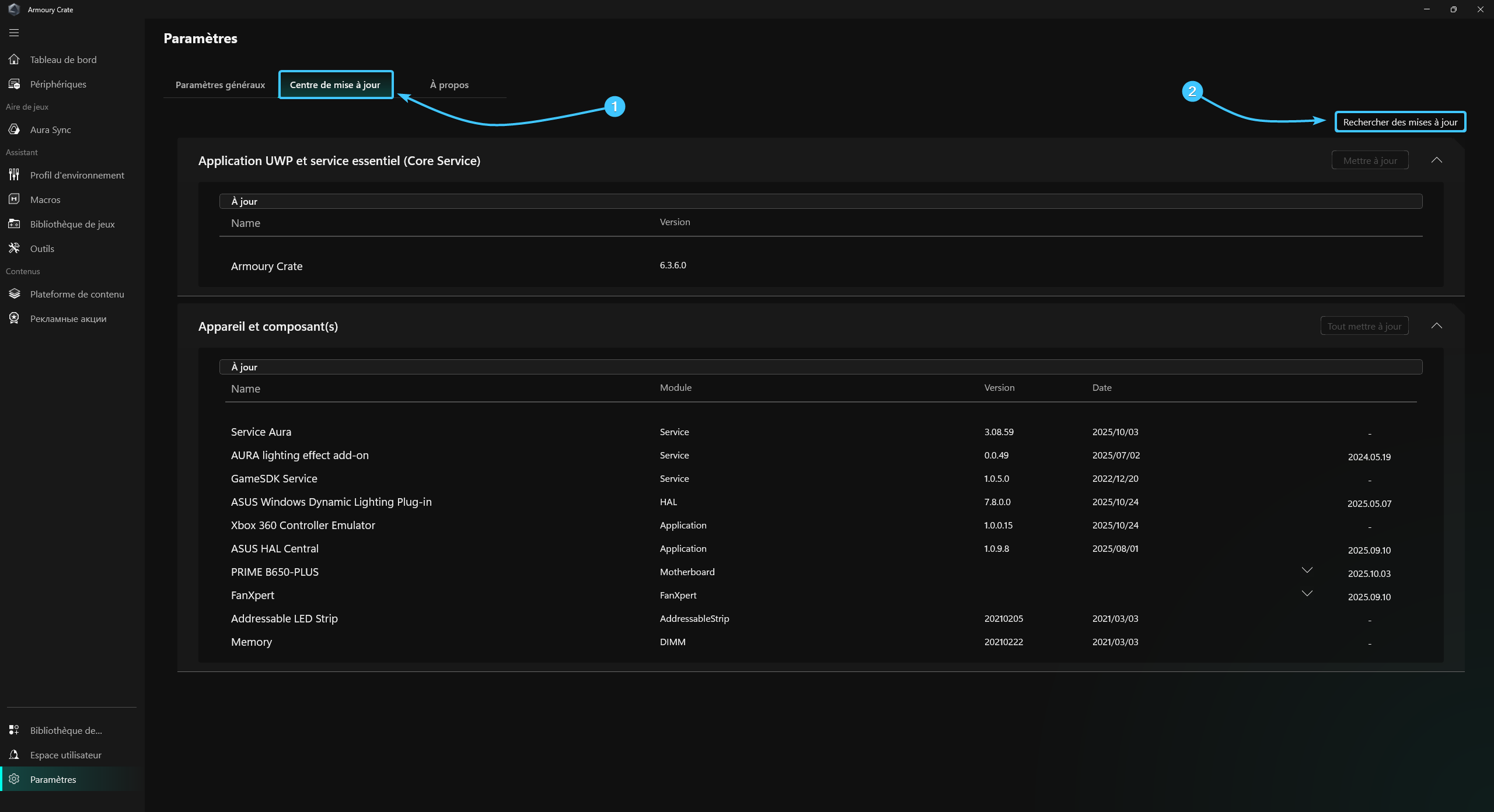Click Tout mettre à jour button
Image resolution: width=1494 pixels, height=812 pixels.
[1364, 326]
